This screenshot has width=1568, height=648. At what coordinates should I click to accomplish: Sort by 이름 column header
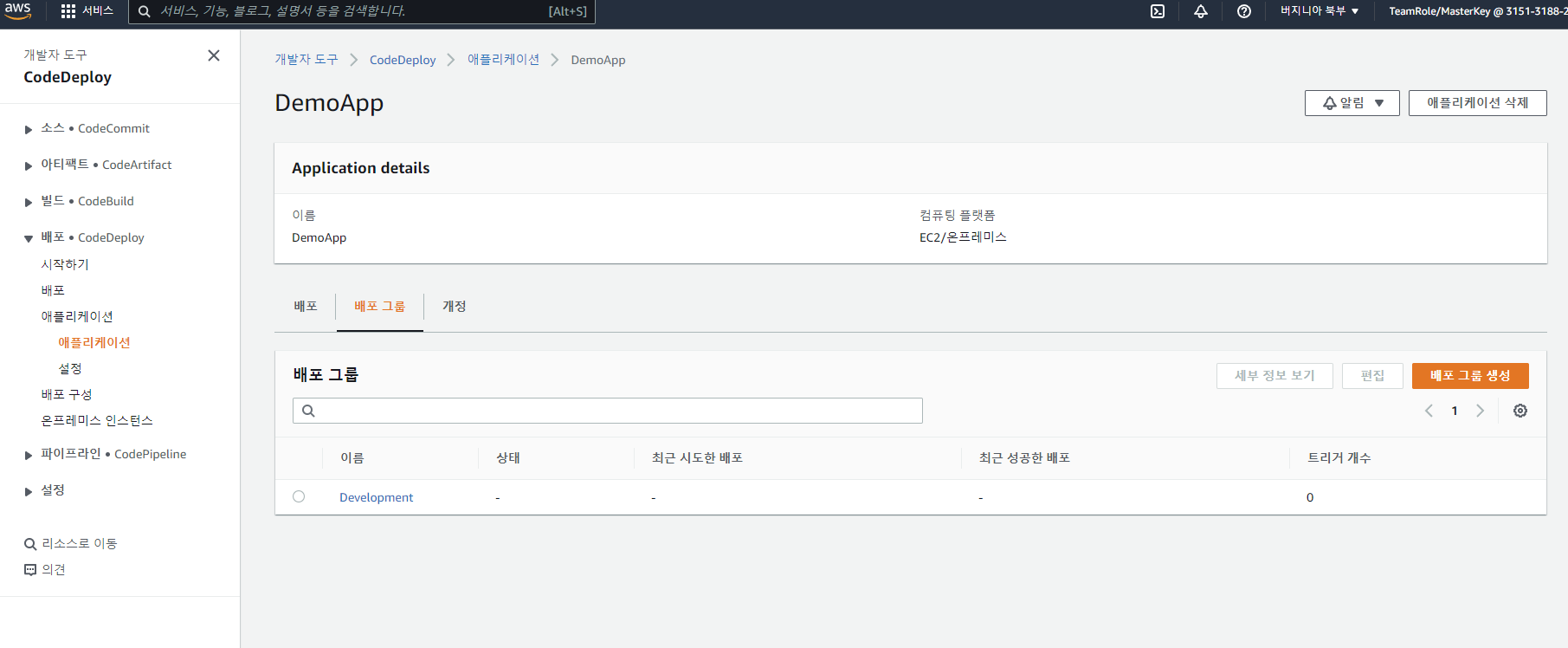point(352,457)
